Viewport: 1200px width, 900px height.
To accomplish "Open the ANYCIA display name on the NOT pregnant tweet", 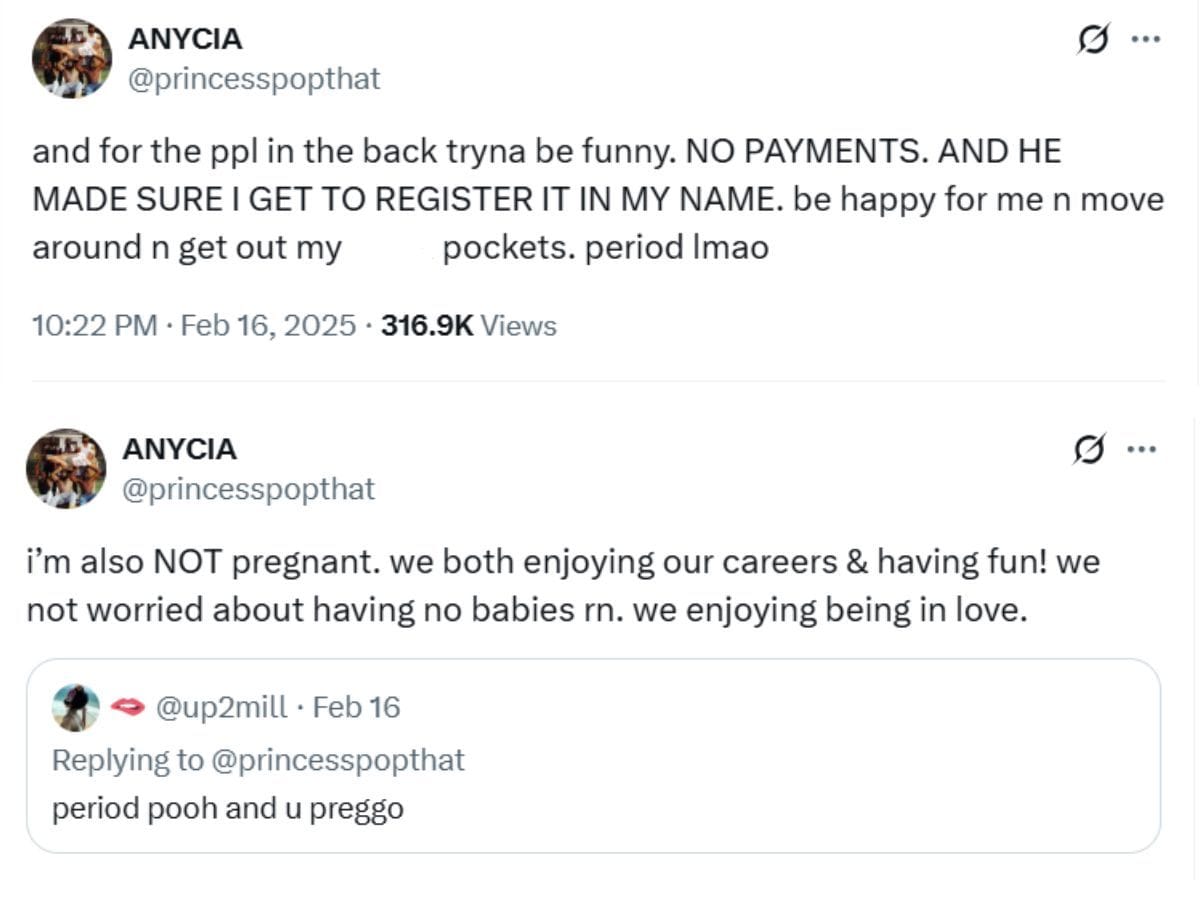I will [x=179, y=449].
